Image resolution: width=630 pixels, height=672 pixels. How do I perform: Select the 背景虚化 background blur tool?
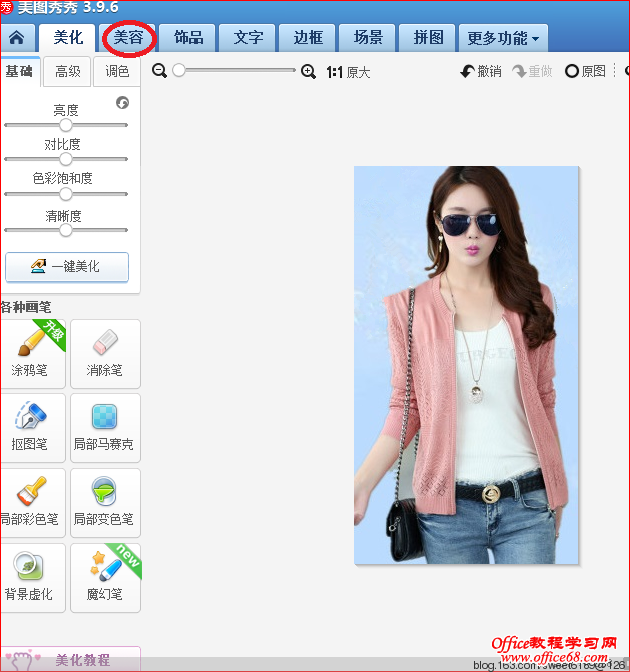point(33,578)
